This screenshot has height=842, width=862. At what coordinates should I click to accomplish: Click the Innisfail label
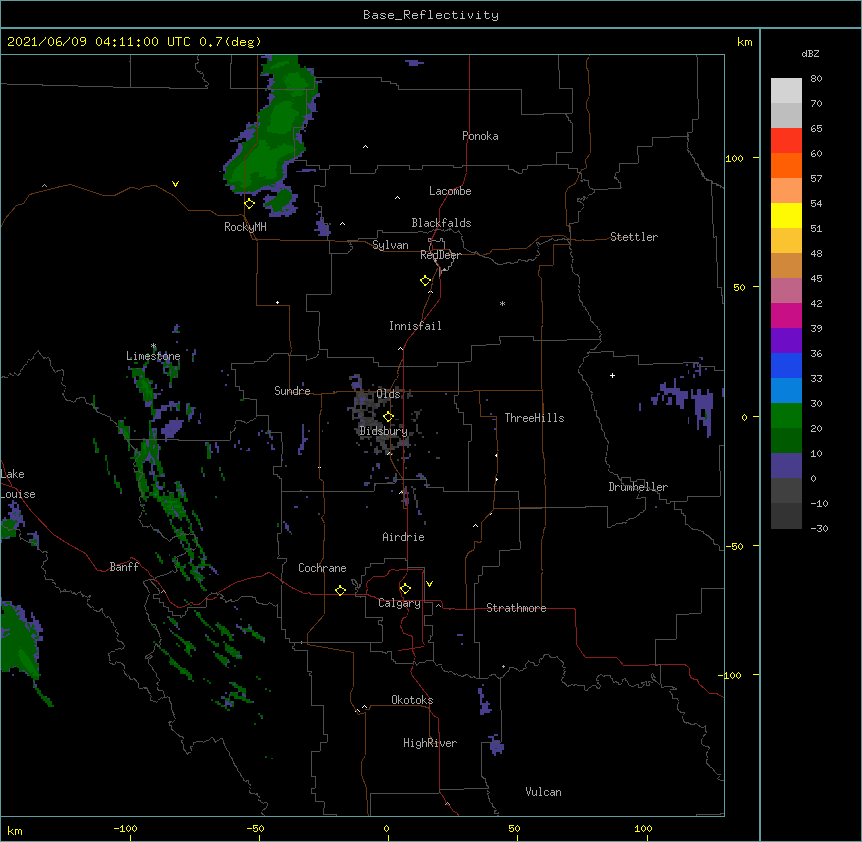415,326
